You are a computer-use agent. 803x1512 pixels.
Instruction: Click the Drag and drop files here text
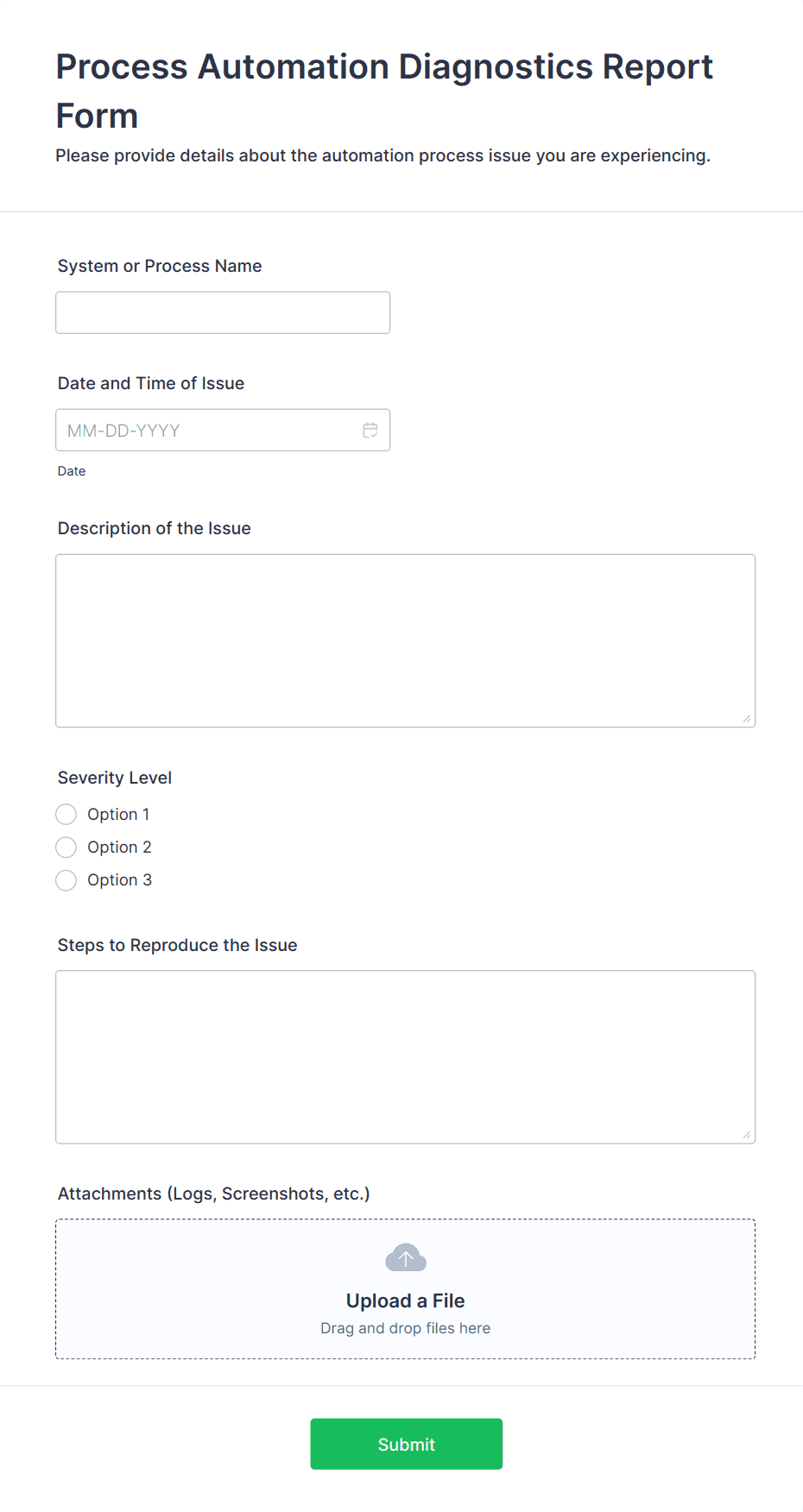pos(405,1327)
